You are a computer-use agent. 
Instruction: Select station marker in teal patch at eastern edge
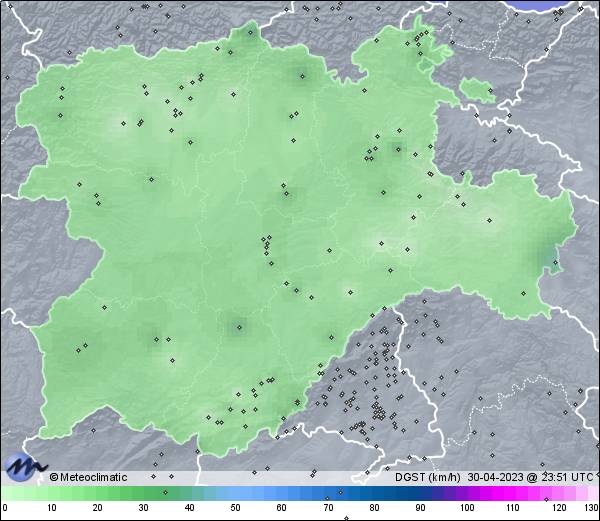click(x=556, y=262)
